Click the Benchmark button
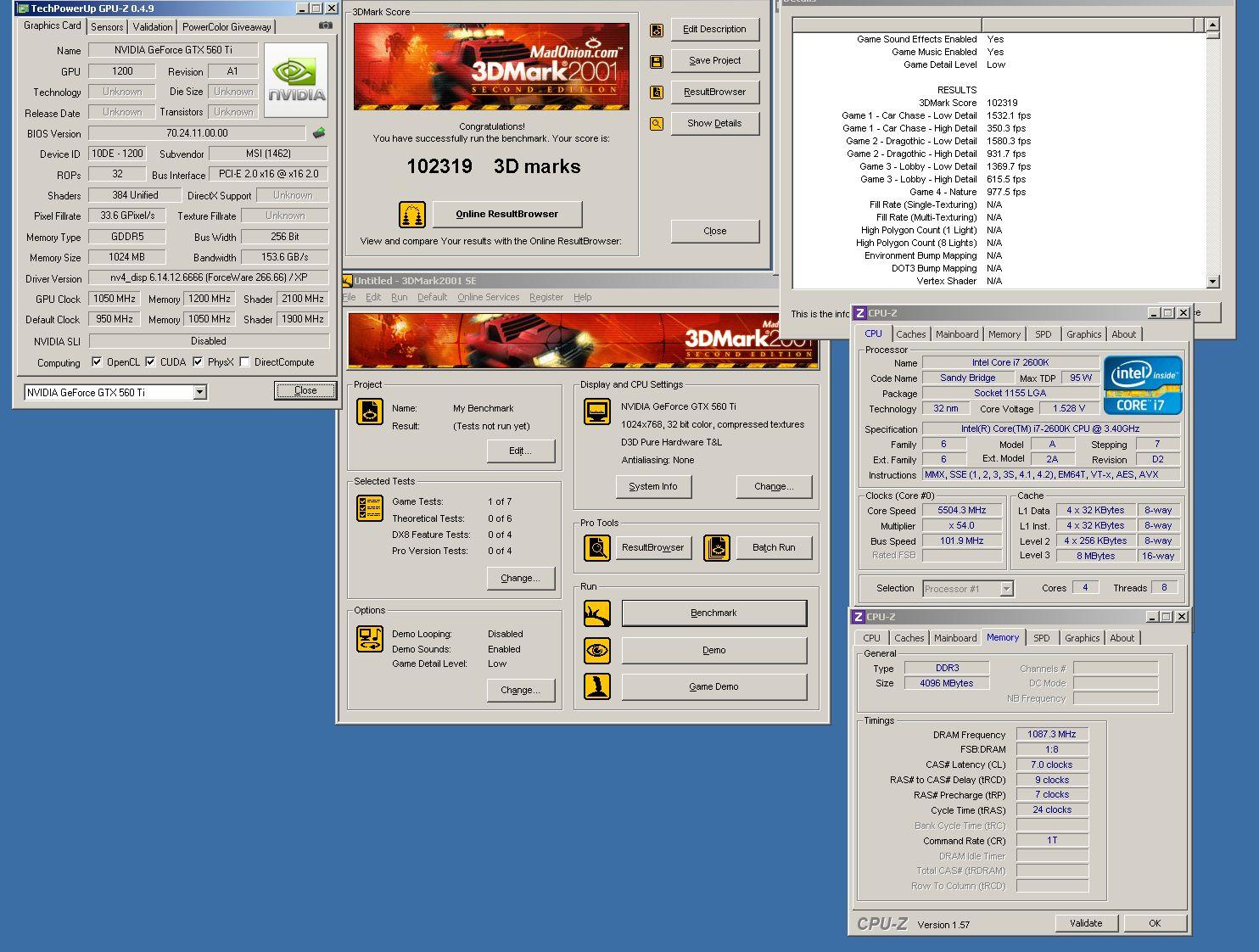1259x952 pixels. (x=713, y=613)
